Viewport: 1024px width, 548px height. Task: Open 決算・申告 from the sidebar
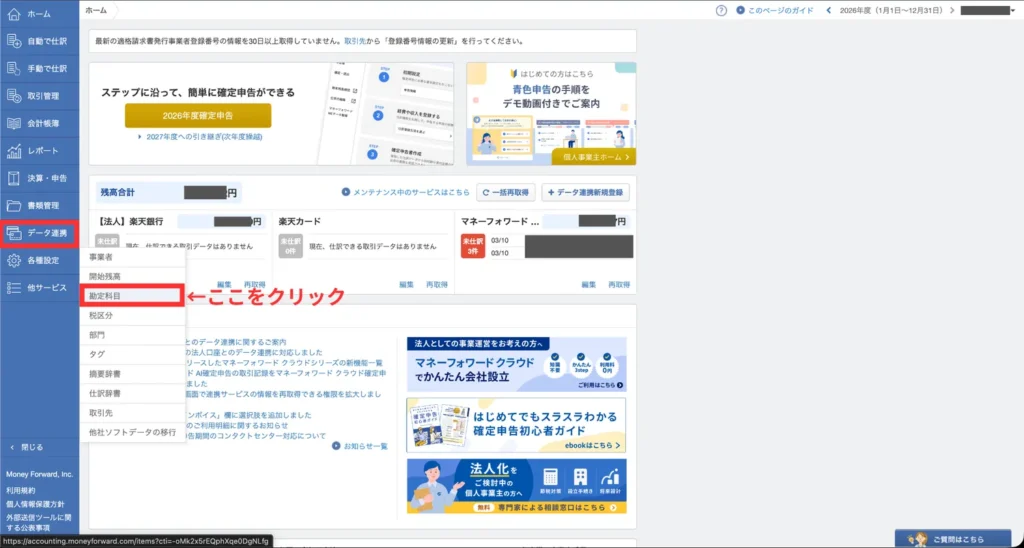click(39, 178)
